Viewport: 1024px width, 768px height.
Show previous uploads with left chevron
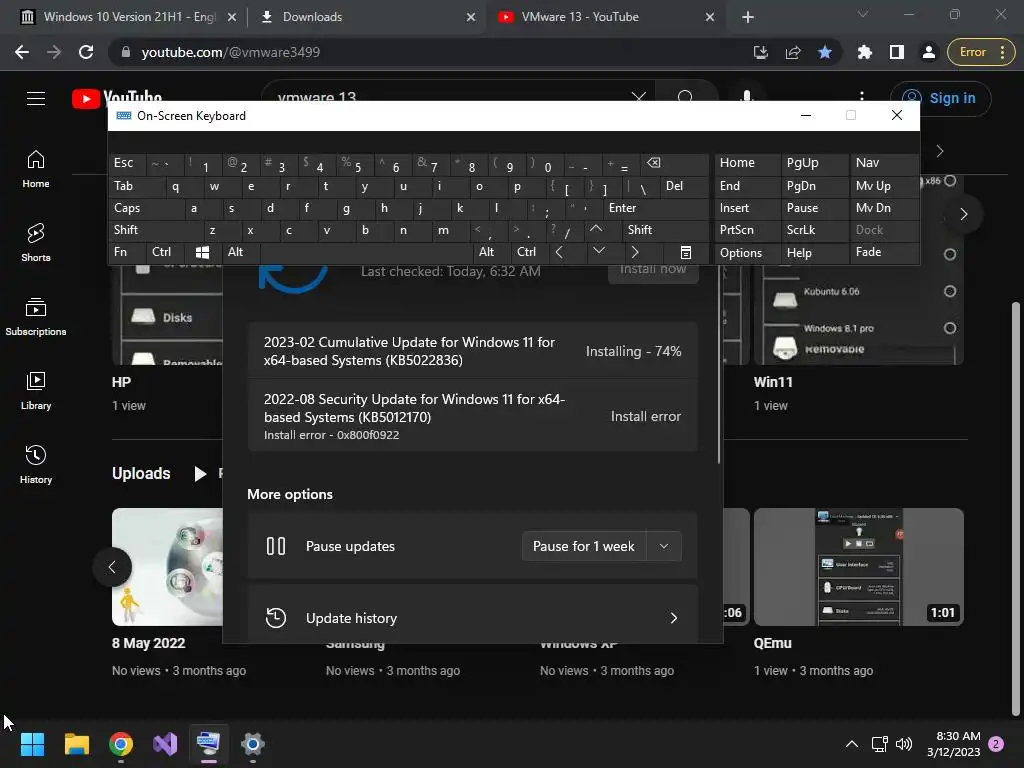(112, 567)
